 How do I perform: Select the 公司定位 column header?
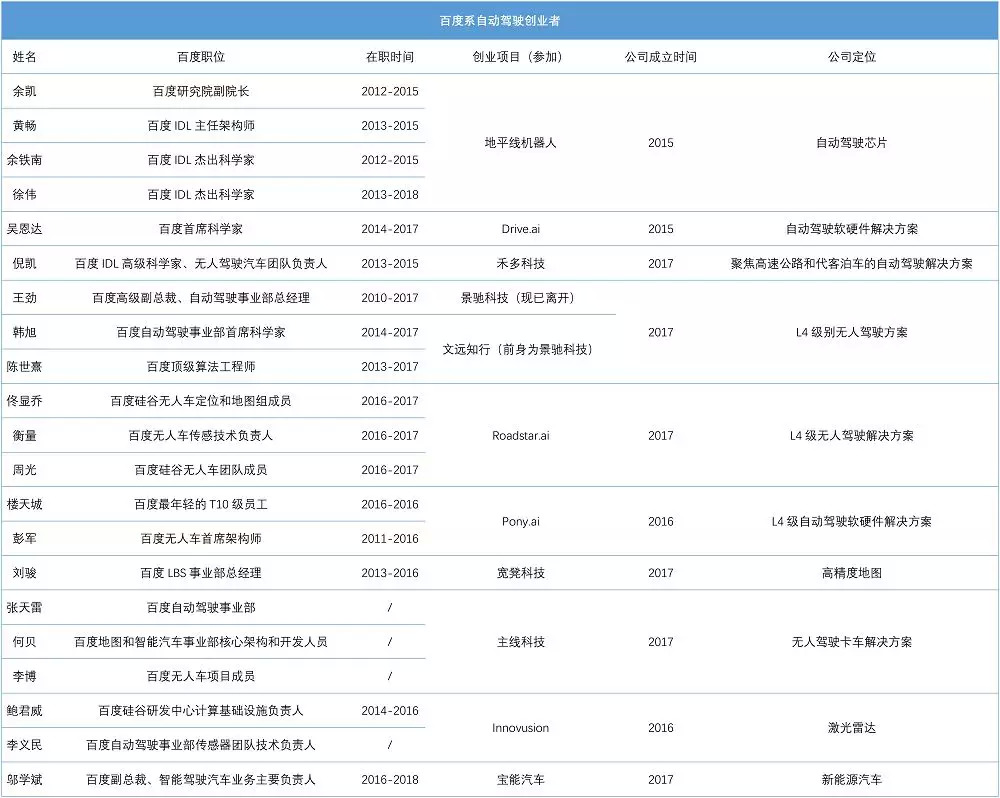(x=851, y=57)
